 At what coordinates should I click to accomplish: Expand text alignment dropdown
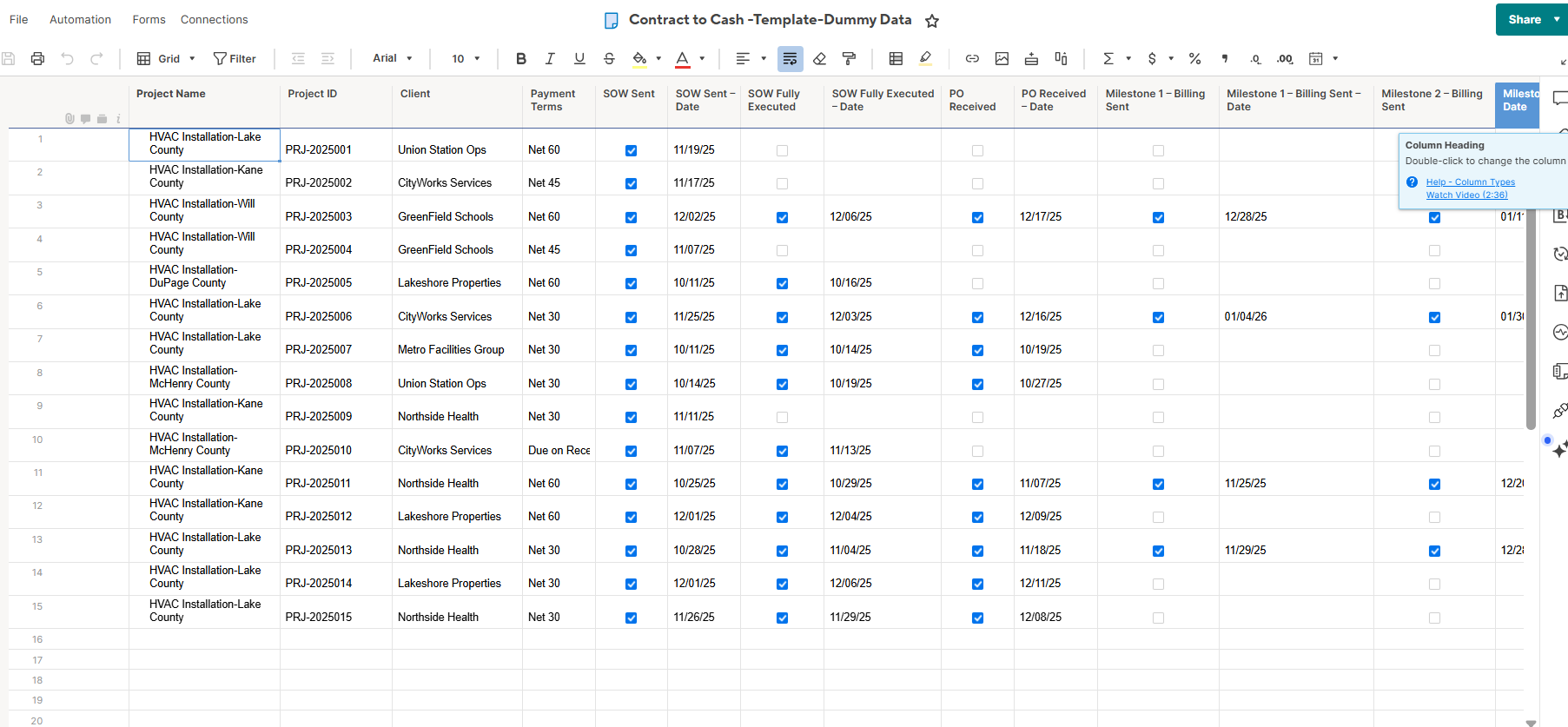click(x=764, y=58)
